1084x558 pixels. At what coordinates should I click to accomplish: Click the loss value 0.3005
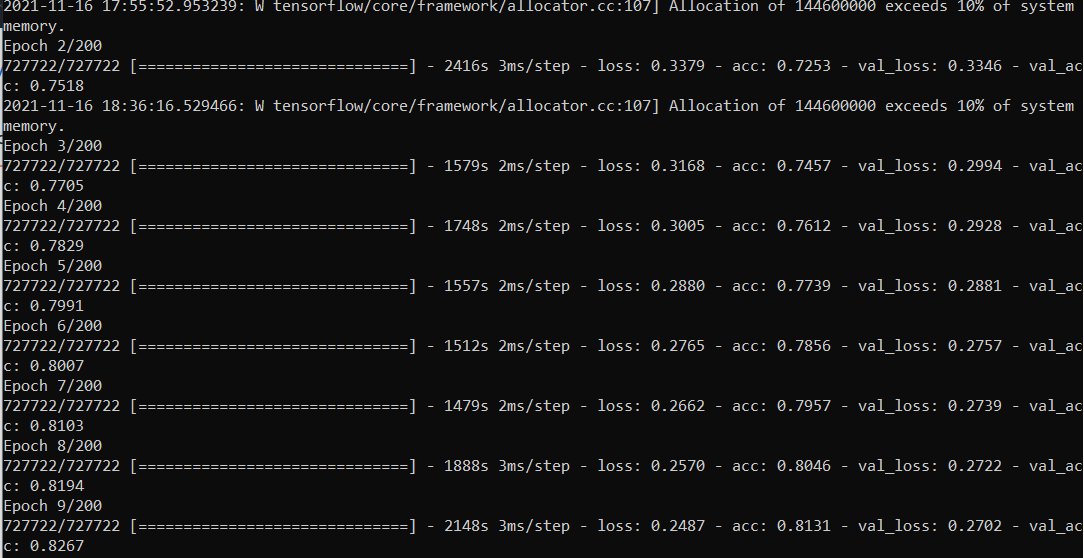(678, 227)
